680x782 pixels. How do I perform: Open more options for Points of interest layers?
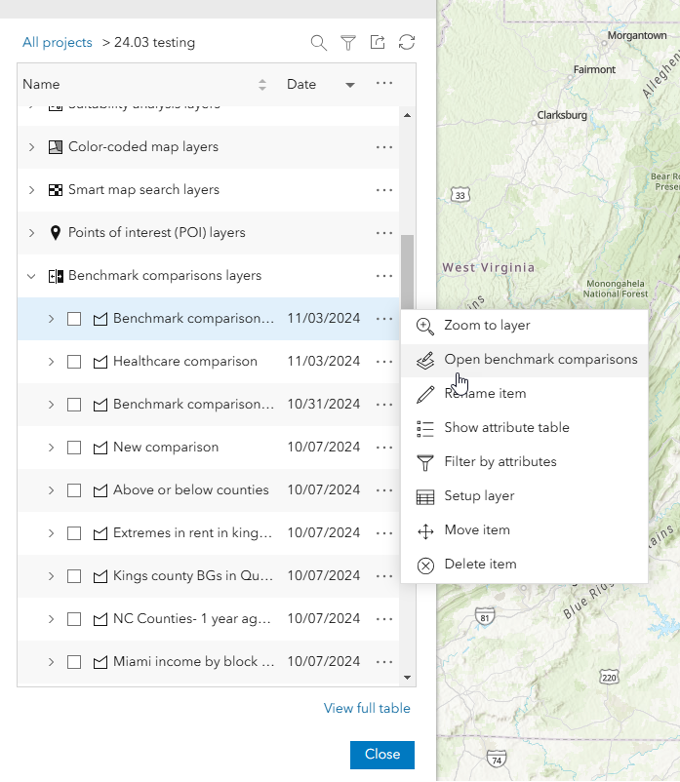coord(384,233)
